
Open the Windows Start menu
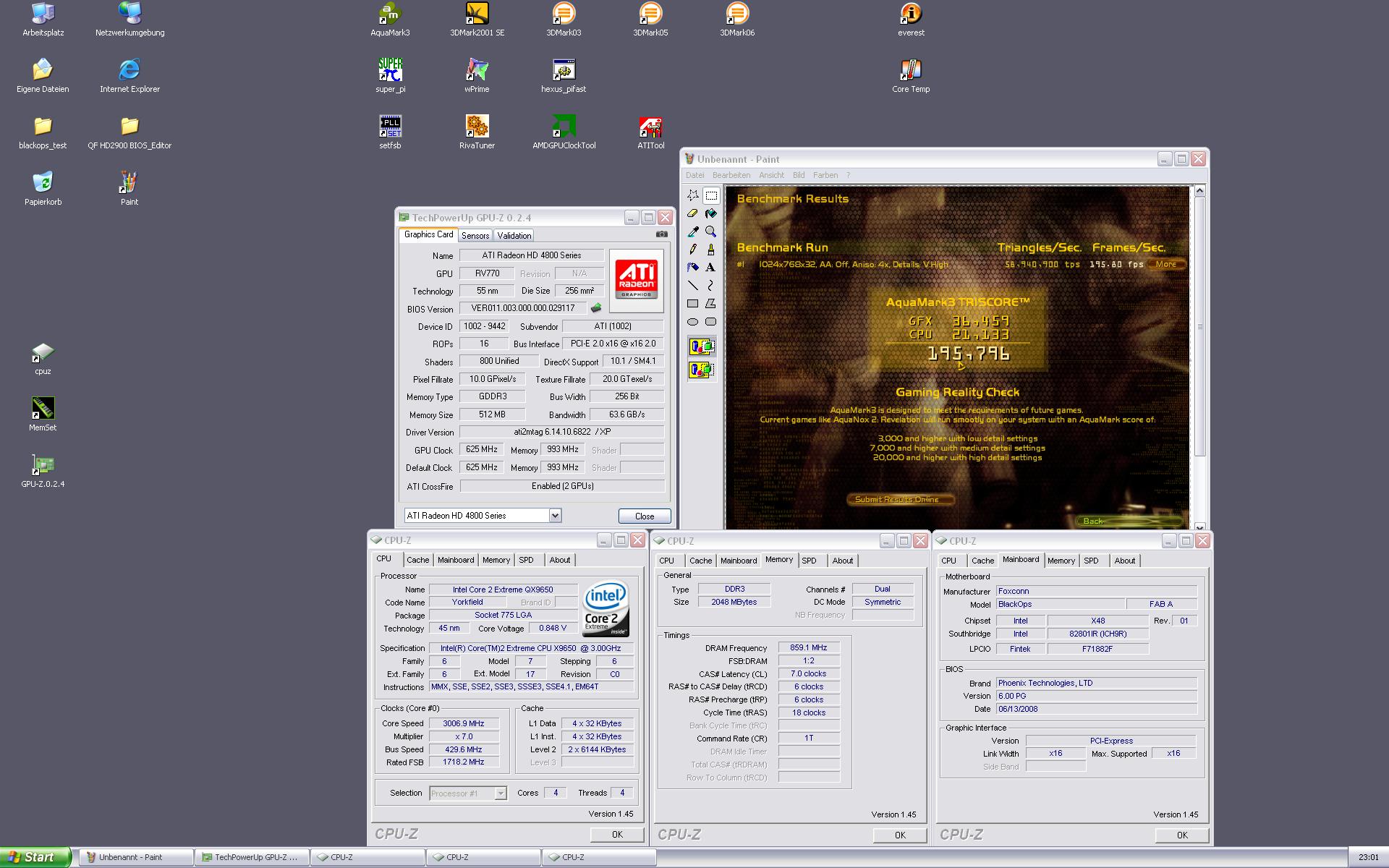coord(35,857)
